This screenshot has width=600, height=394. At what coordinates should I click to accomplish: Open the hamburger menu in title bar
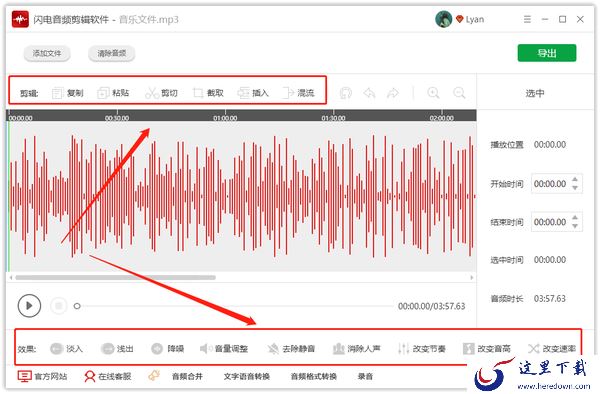pyautogui.click(x=527, y=19)
